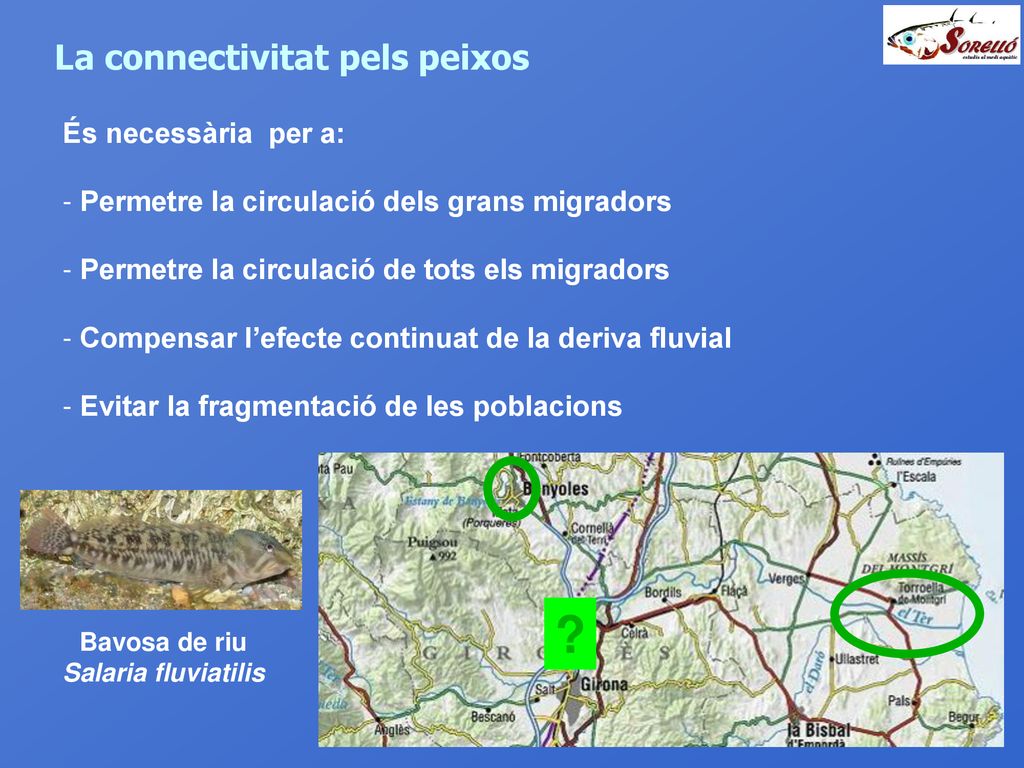Click the "Verges" label on the map
This screenshot has height=768, width=1024.
786,579
